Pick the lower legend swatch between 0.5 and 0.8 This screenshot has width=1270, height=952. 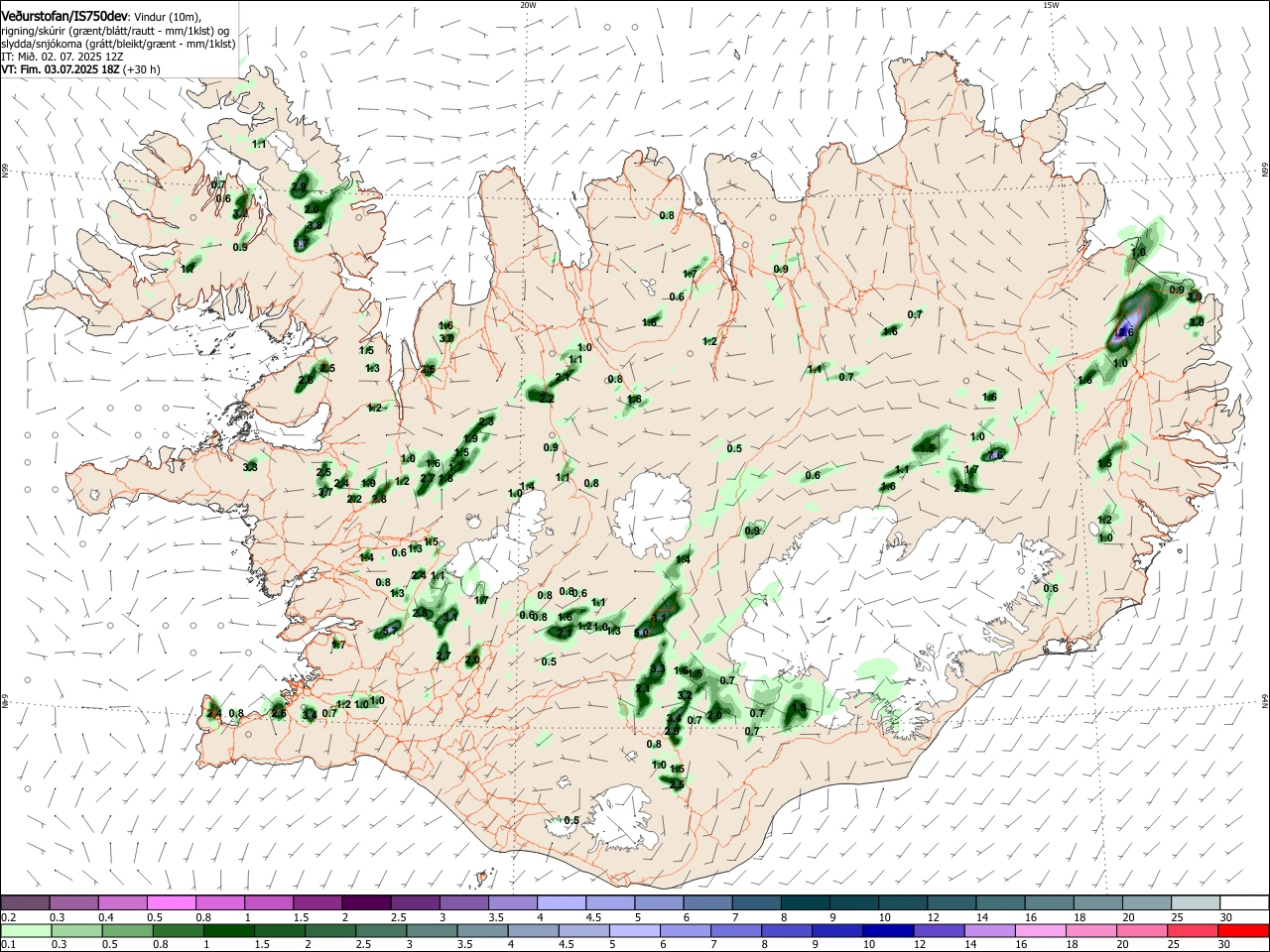[127, 930]
